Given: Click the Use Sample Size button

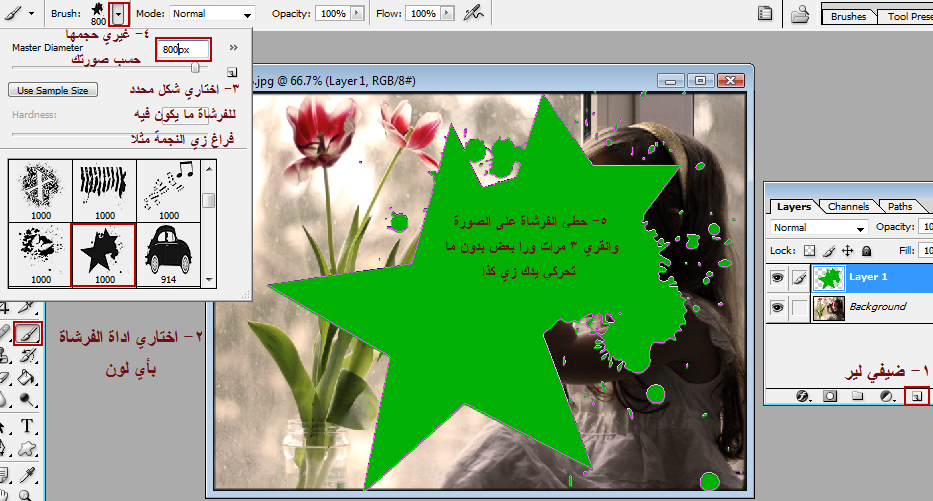Looking at the screenshot, I should coord(53,90).
